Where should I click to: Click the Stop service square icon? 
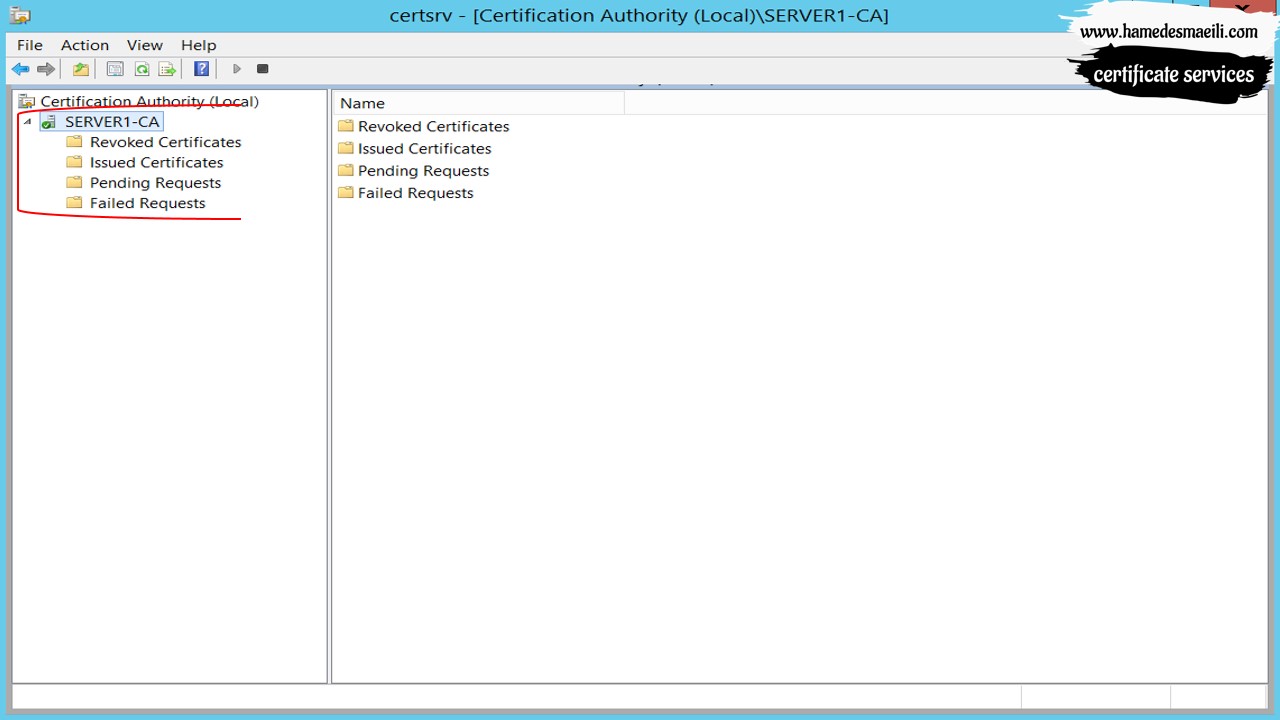(263, 69)
